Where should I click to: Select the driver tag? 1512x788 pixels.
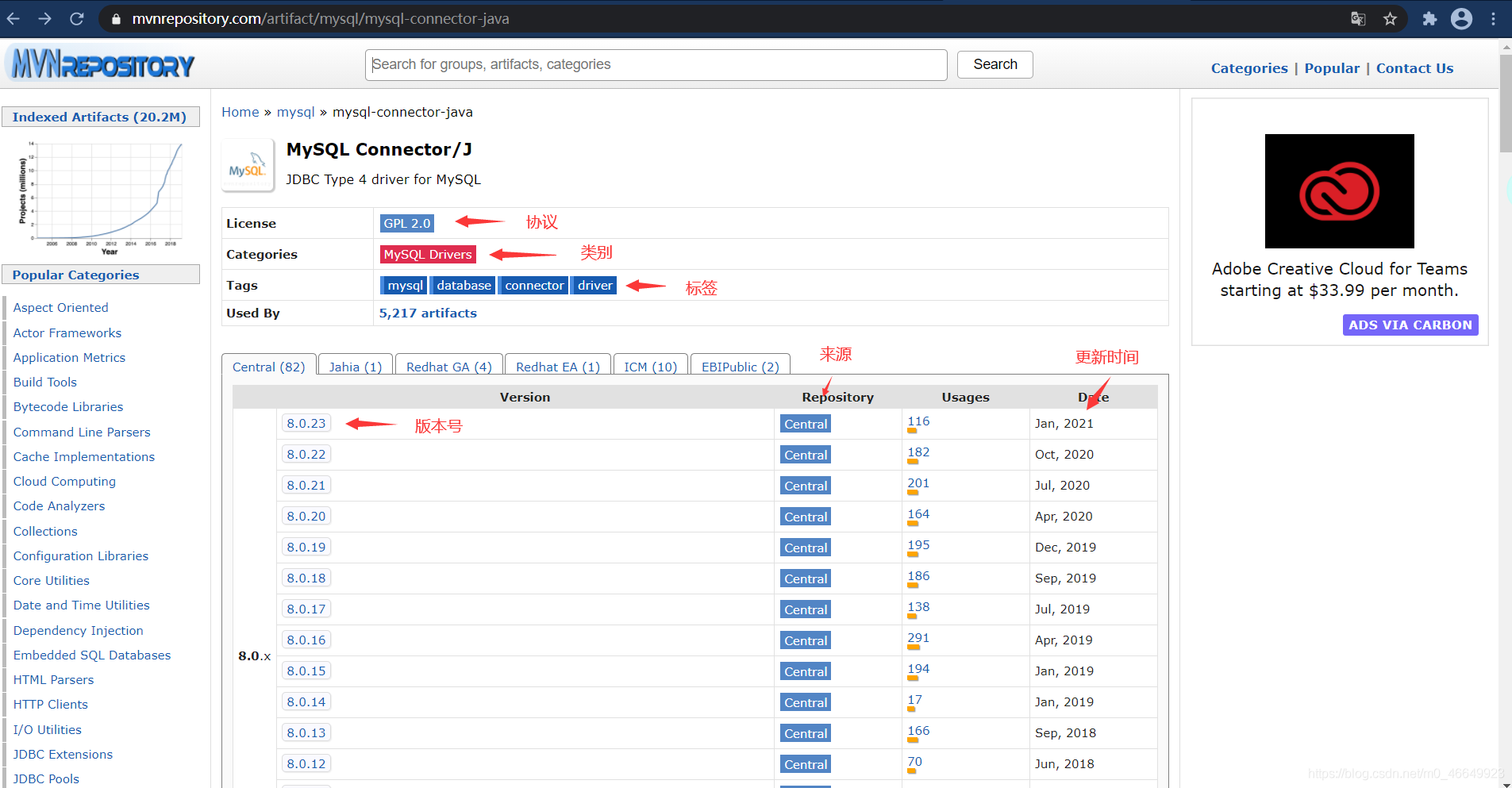[x=594, y=285]
